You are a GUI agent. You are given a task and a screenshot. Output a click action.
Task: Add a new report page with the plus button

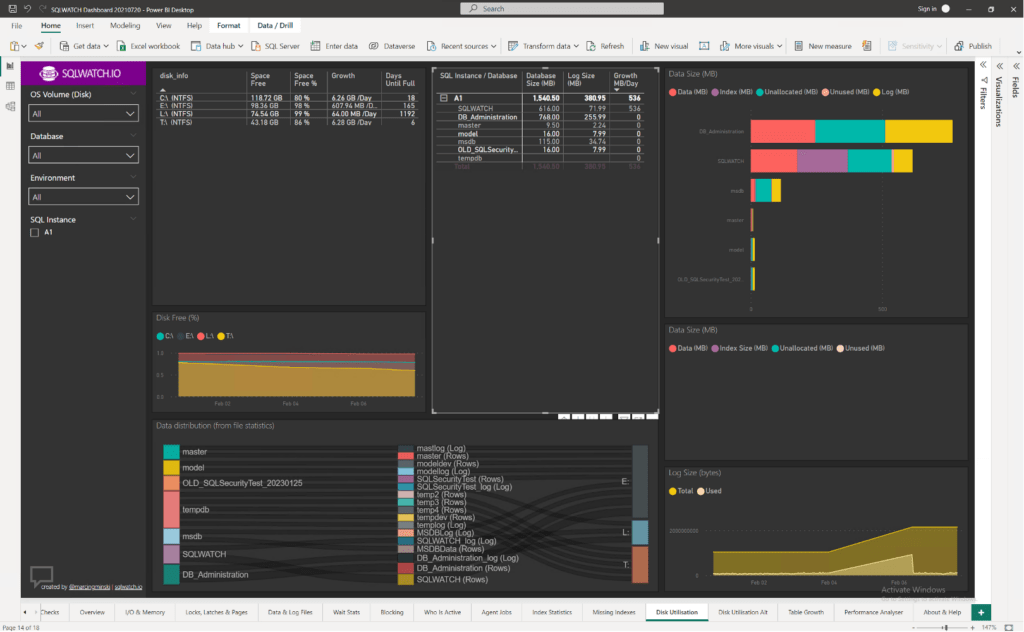click(981, 612)
